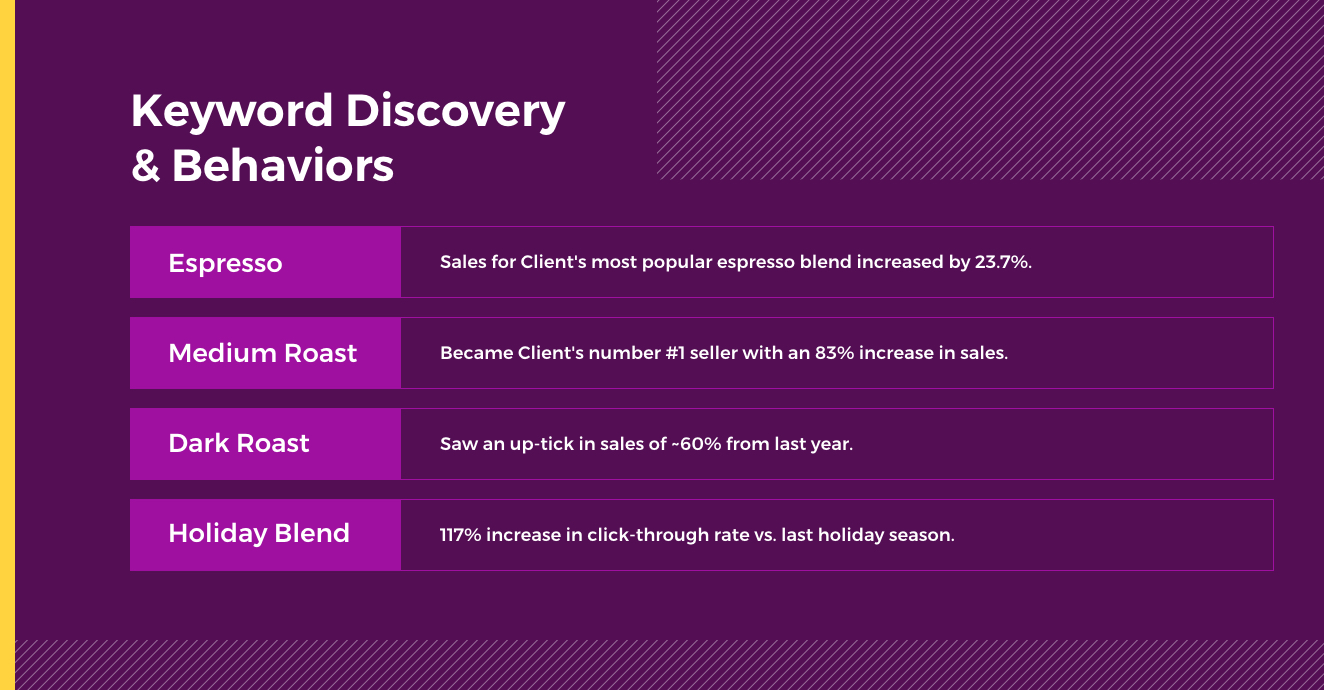Select the Holiday Blend label cell
This screenshot has width=1324, height=690.
click(265, 535)
